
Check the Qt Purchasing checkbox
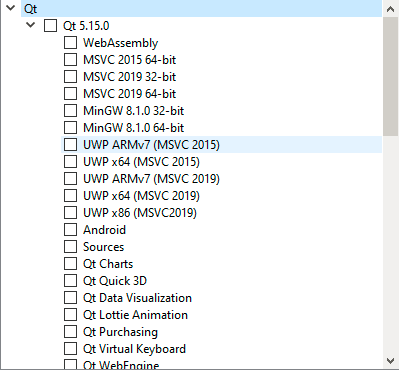[x=70, y=332]
